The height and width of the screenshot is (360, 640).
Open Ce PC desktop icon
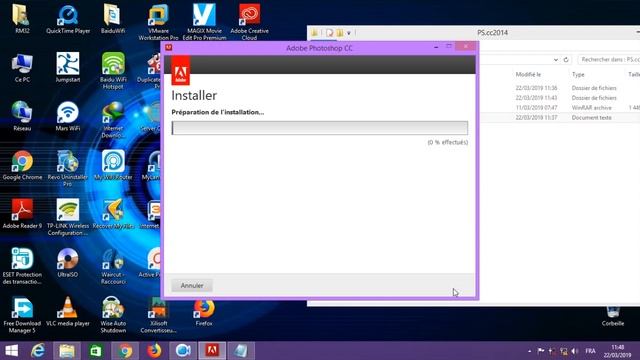[x=22, y=68]
